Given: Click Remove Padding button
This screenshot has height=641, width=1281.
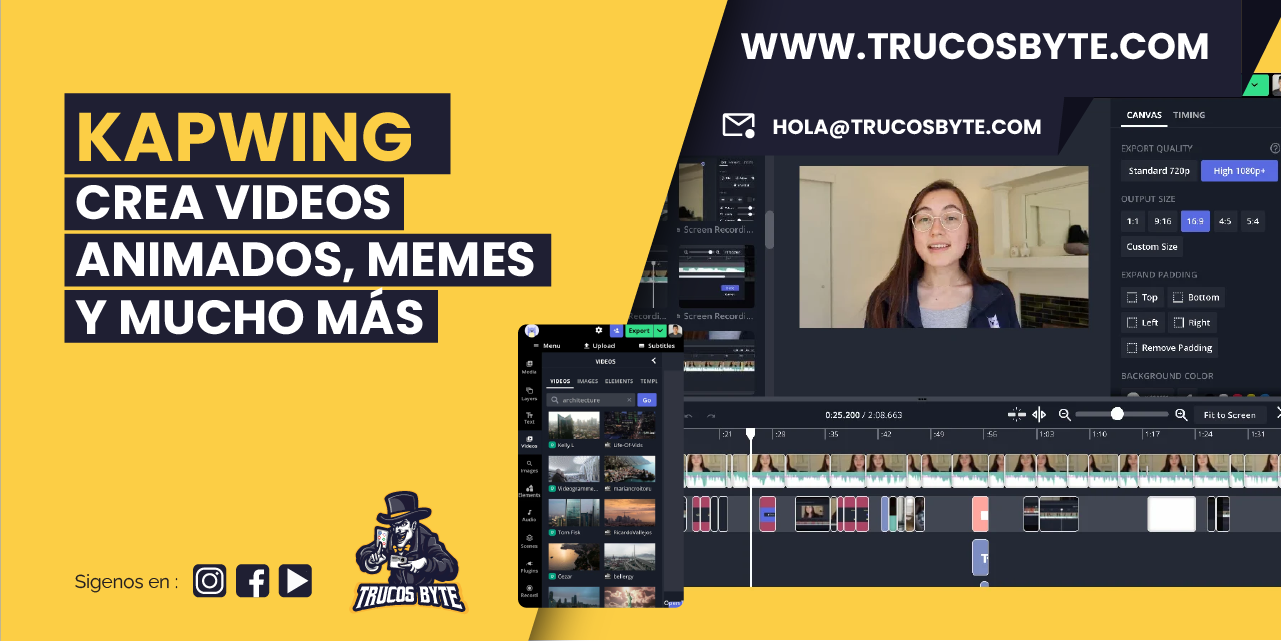Looking at the screenshot, I should click(1169, 348).
